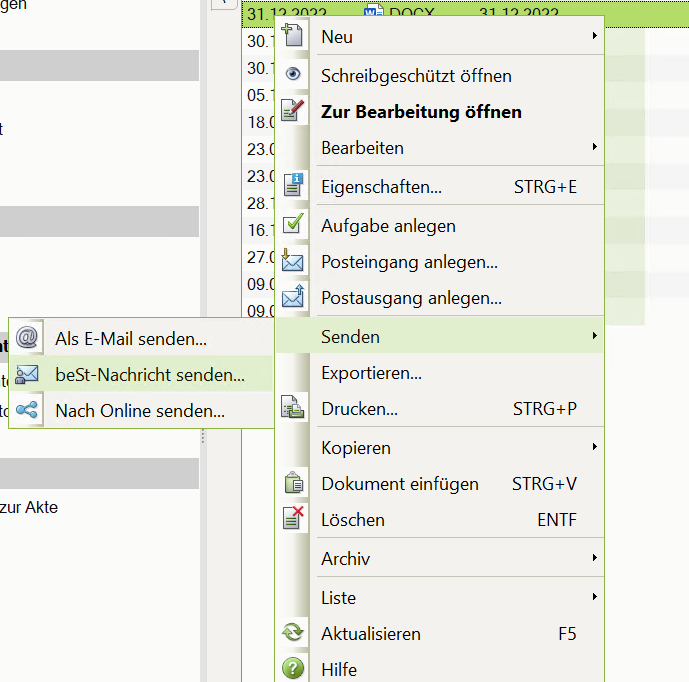
Task: Expand the Archiv submenu arrow
Action: pos(595,558)
